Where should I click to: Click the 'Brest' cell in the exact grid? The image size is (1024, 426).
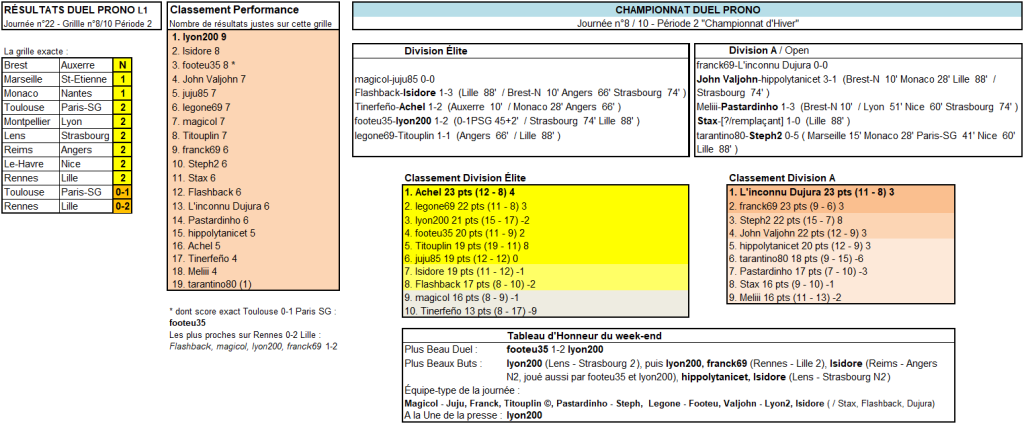coord(30,66)
